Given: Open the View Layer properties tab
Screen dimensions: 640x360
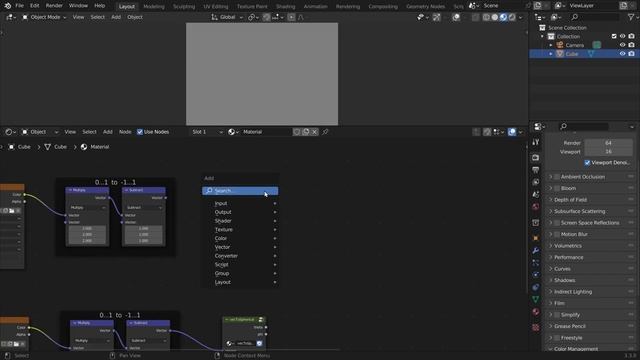Looking at the screenshot, I should tap(536, 182).
